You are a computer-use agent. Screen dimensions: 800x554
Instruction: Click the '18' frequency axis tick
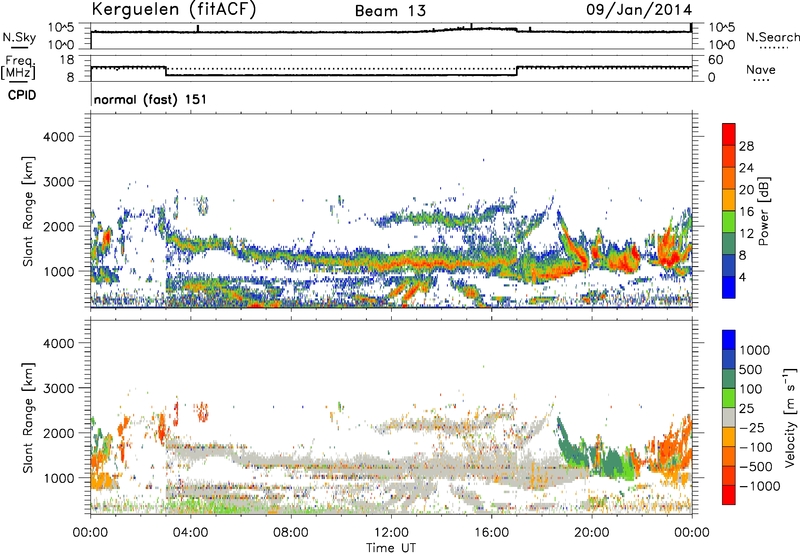pos(67,60)
